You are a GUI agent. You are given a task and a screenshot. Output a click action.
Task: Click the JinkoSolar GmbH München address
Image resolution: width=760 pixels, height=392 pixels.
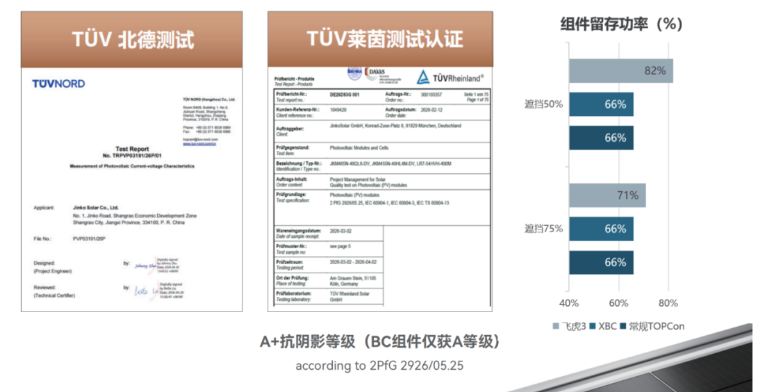coord(395,125)
